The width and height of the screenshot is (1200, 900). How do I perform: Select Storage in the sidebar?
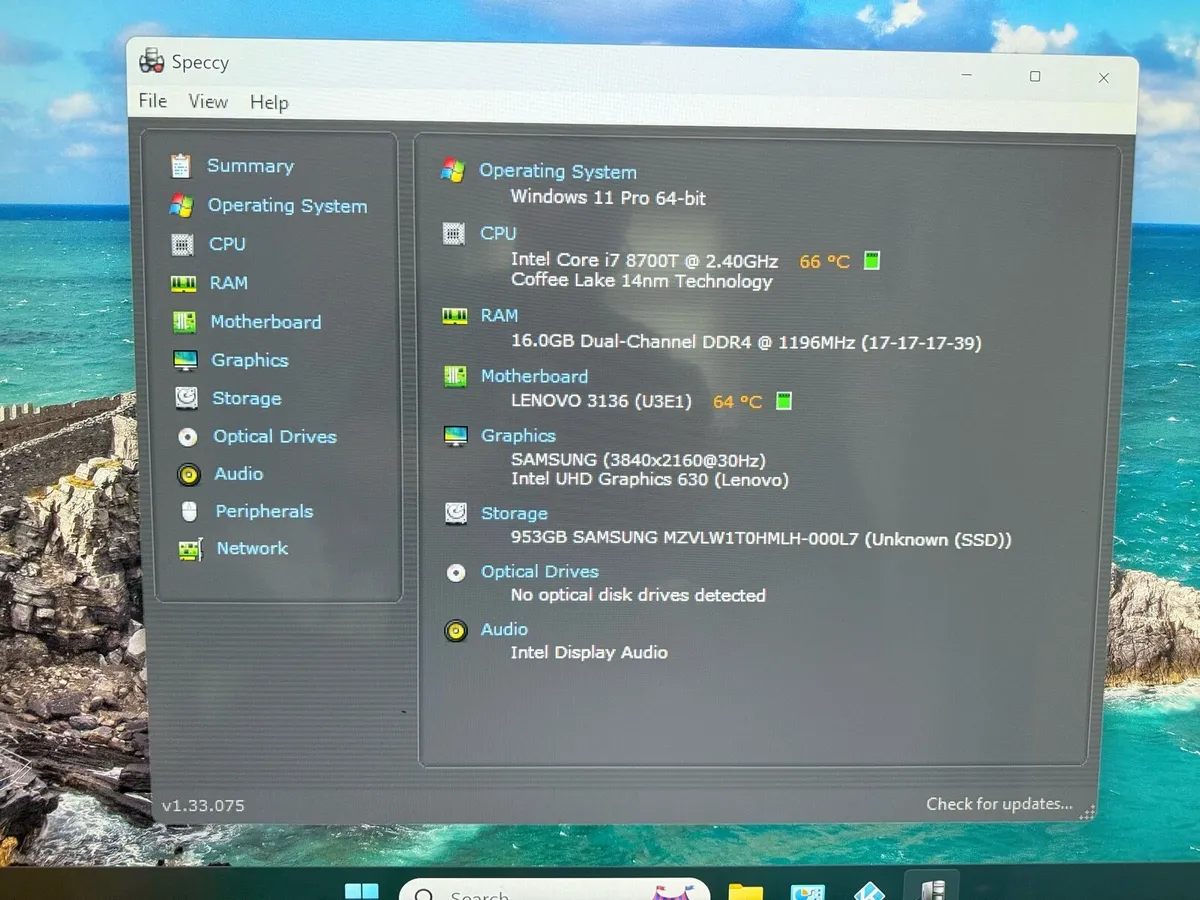coord(246,398)
